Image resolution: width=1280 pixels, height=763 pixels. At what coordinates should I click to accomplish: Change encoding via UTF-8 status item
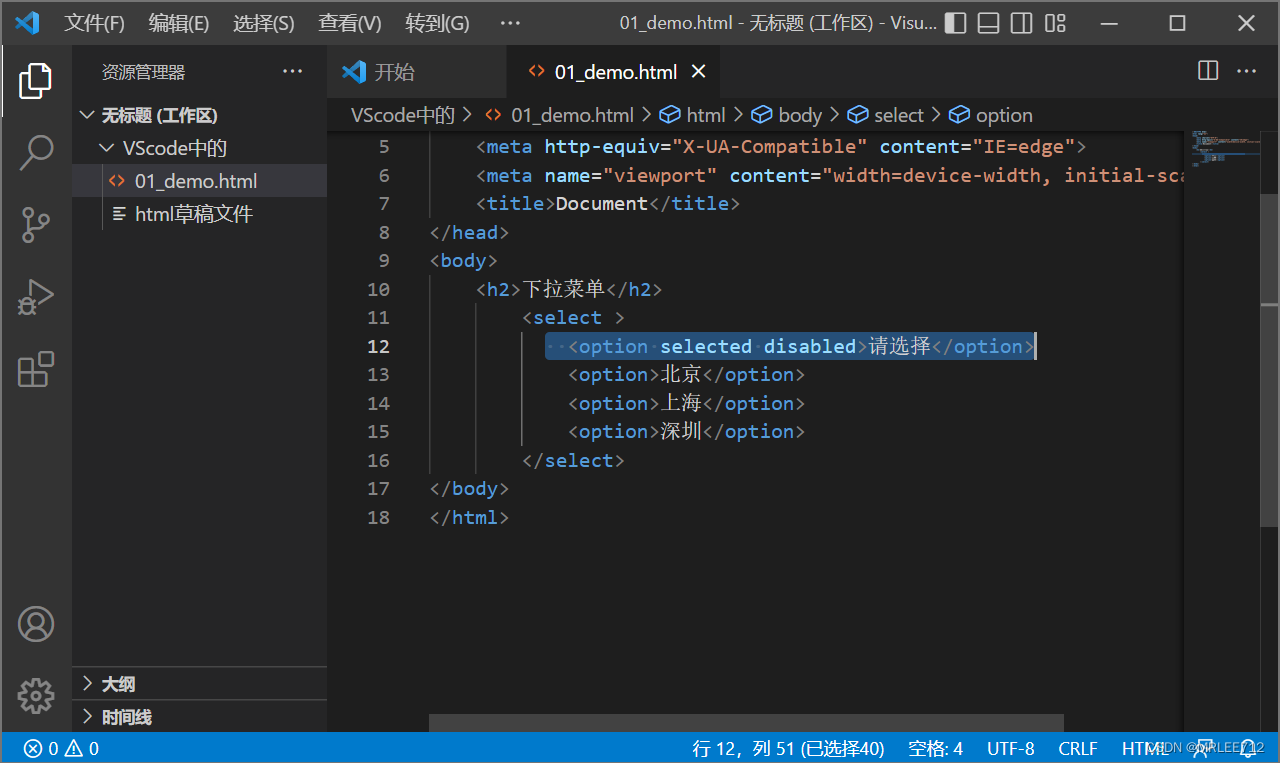[x=1011, y=748]
